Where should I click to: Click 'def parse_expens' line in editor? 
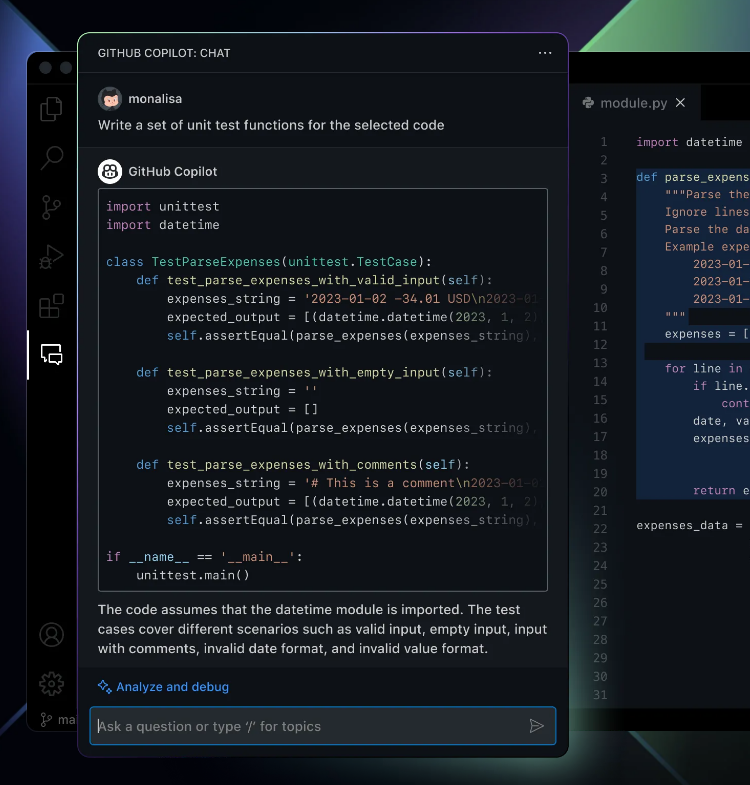(693, 177)
